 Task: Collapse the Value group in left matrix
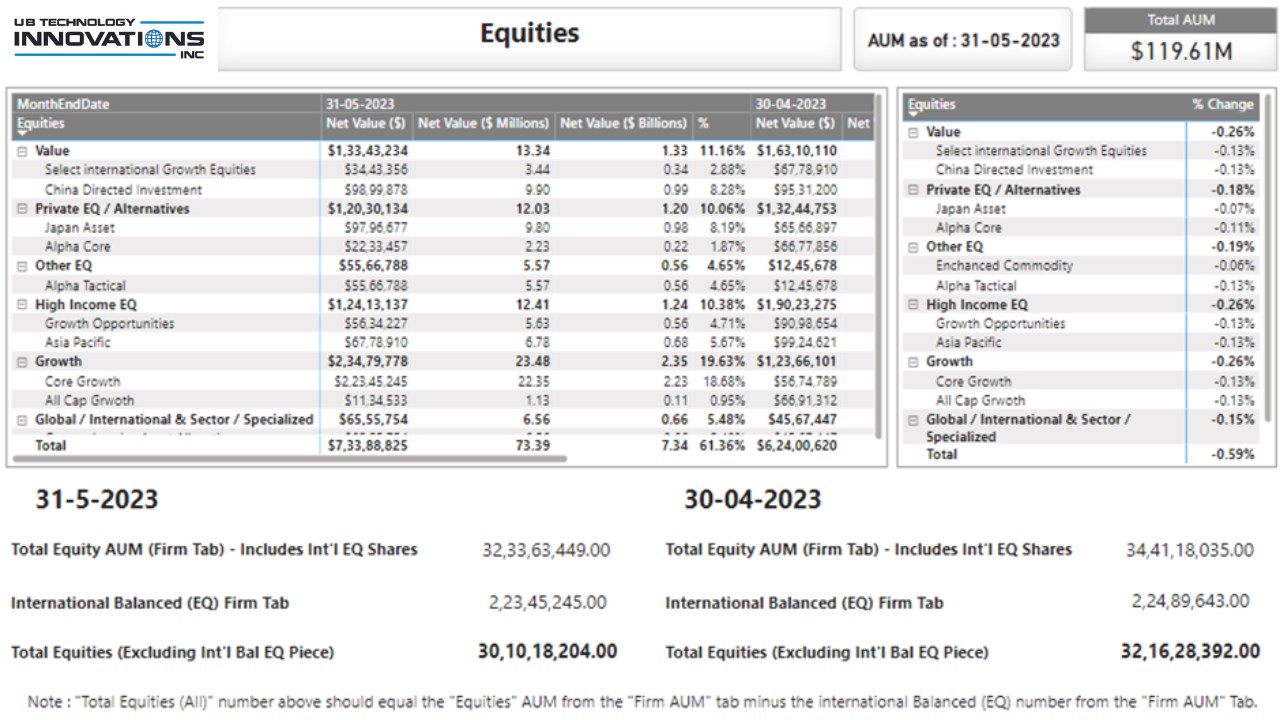[x=22, y=151]
